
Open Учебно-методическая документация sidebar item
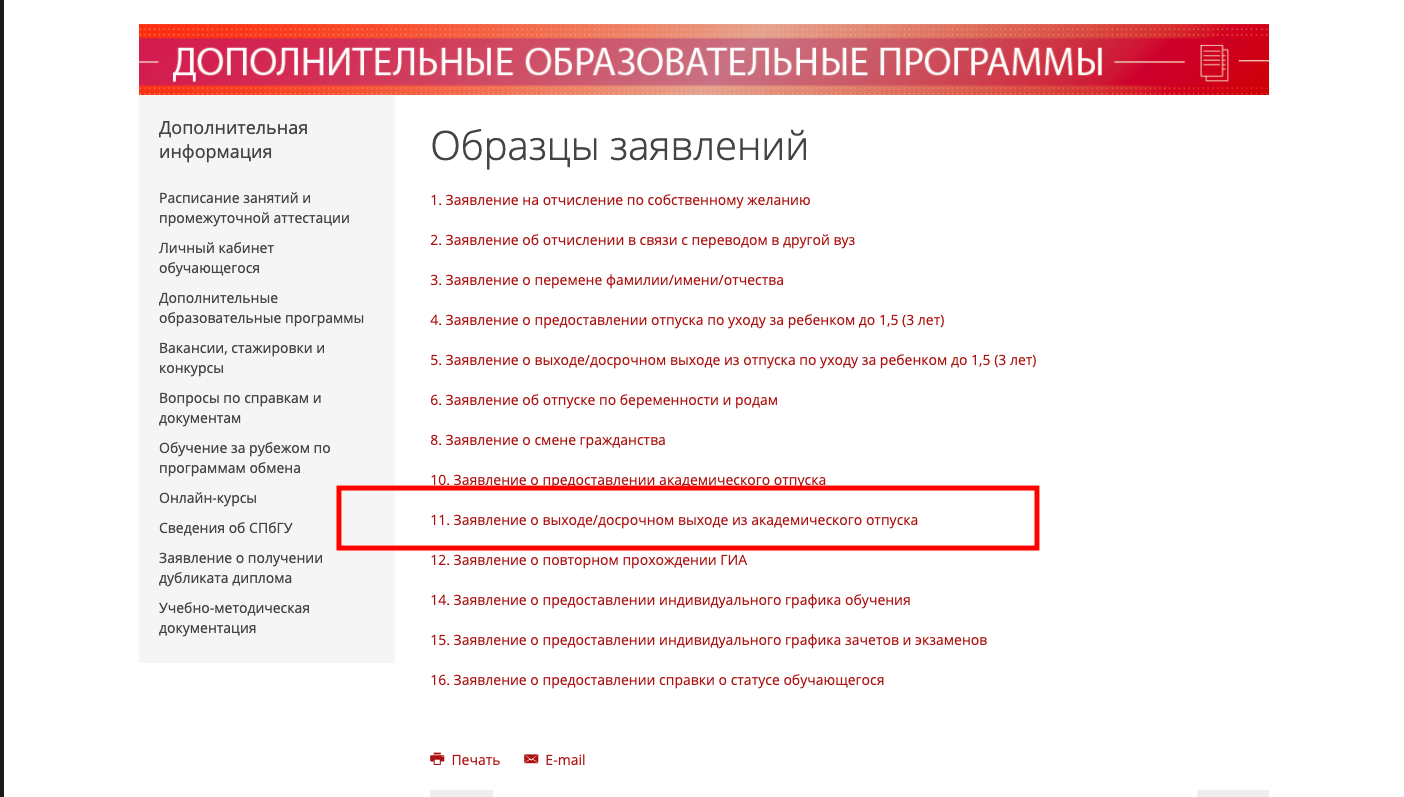click(234, 618)
